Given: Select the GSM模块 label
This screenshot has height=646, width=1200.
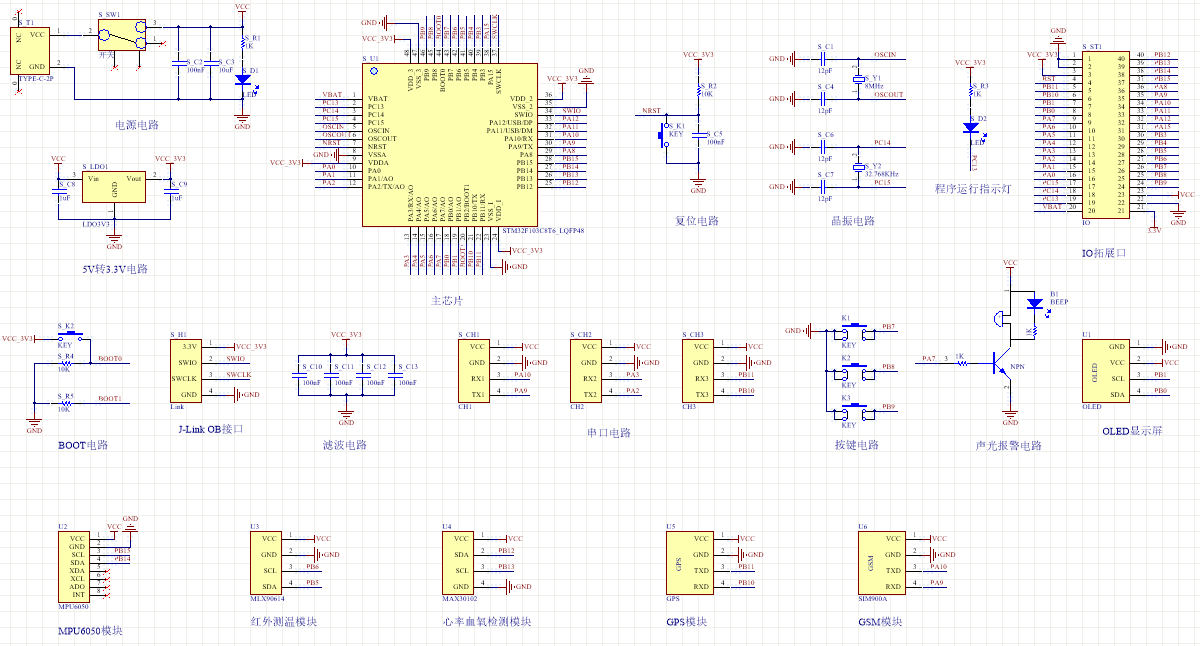Looking at the screenshot, I should coord(880,621).
